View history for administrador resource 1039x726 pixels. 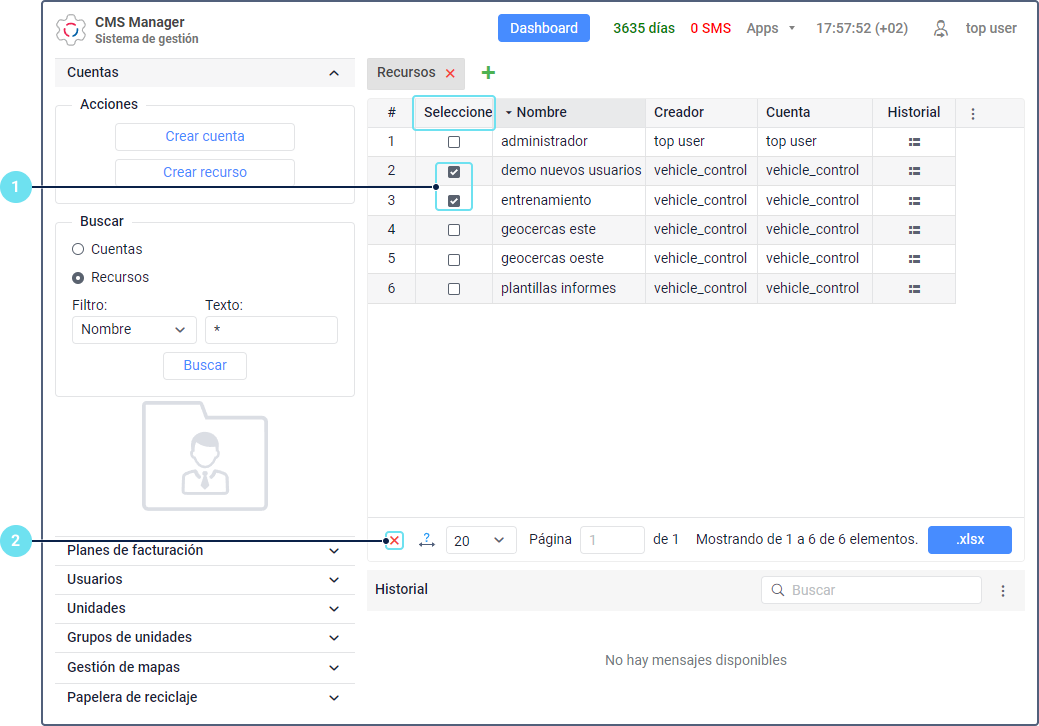pyautogui.click(x=914, y=142)
